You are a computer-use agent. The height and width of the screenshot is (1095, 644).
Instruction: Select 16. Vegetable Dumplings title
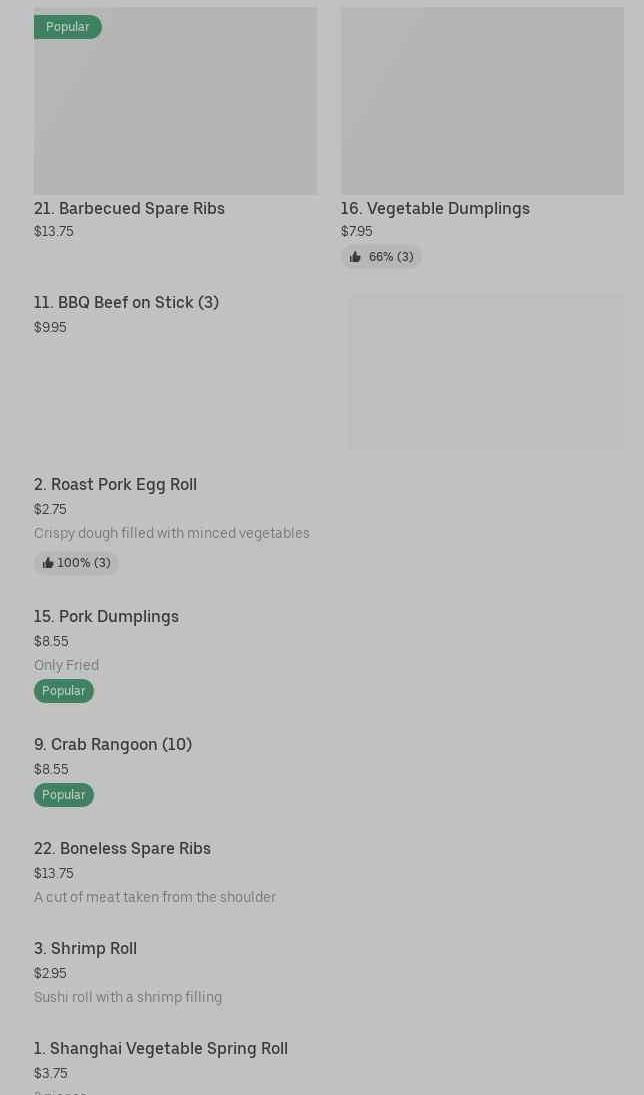click(x=435, y=208)
